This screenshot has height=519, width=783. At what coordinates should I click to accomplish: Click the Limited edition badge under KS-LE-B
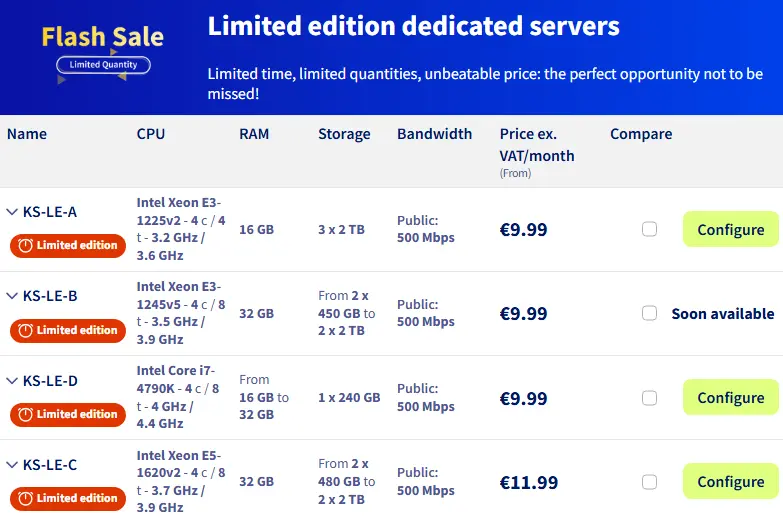pyautogui.click(x=68, y=330)
